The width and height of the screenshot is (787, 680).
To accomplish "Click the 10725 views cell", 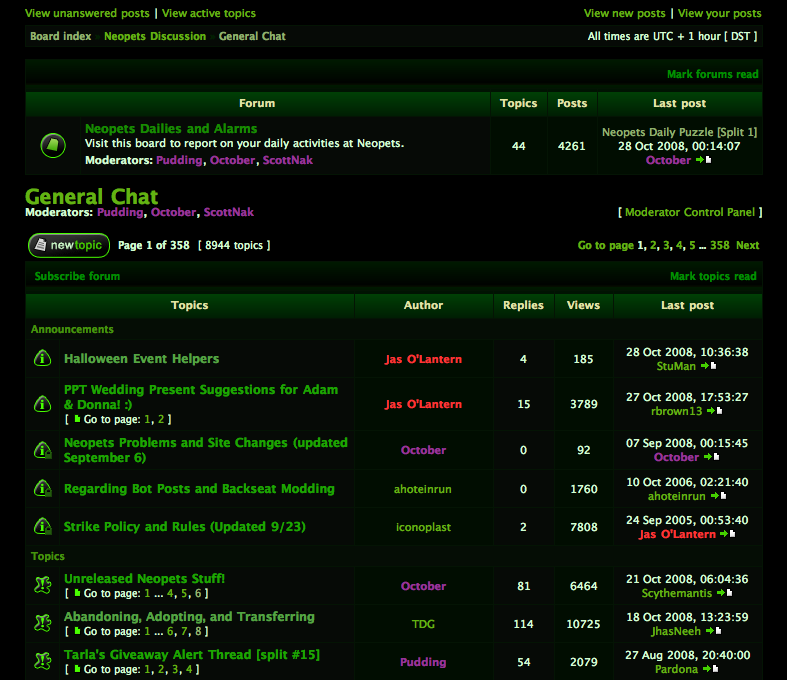I will tap(583, 624).
